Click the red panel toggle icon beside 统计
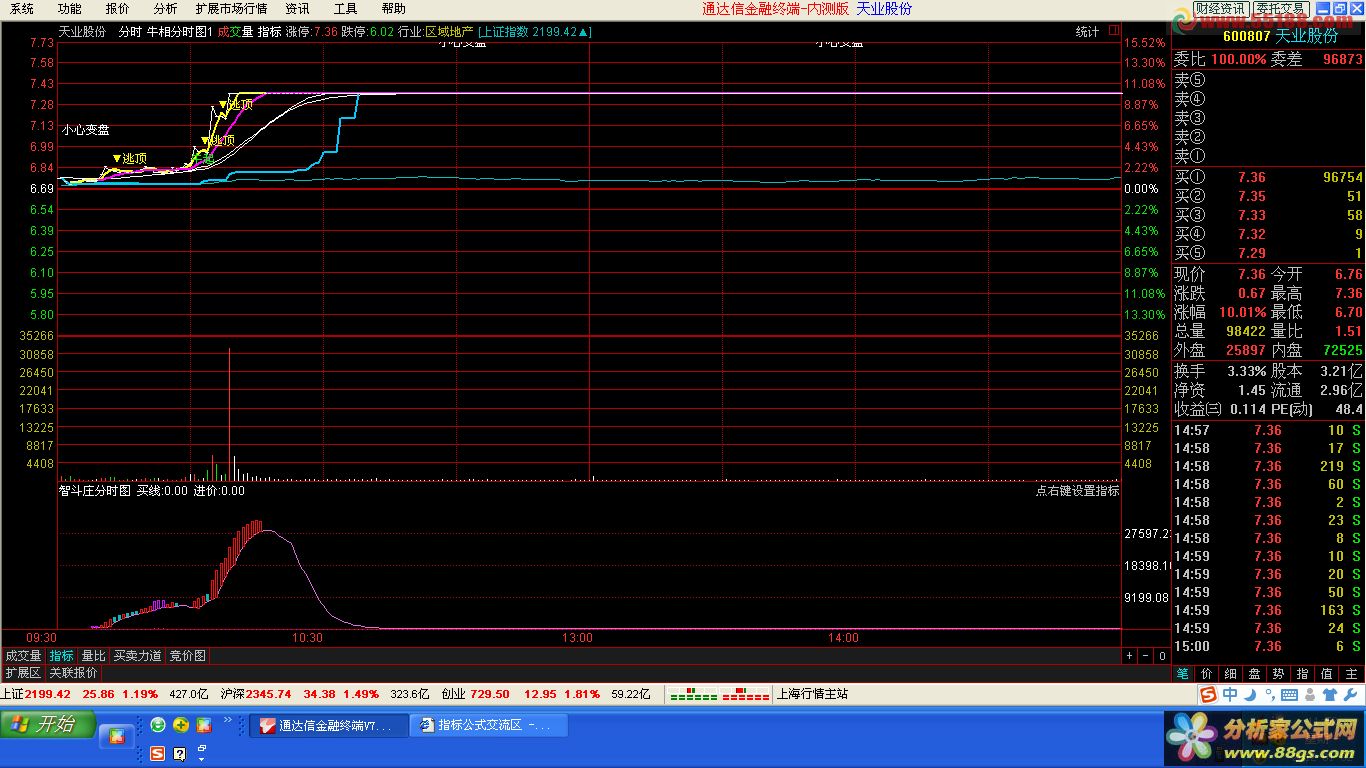 click(x=1114, y=32)
